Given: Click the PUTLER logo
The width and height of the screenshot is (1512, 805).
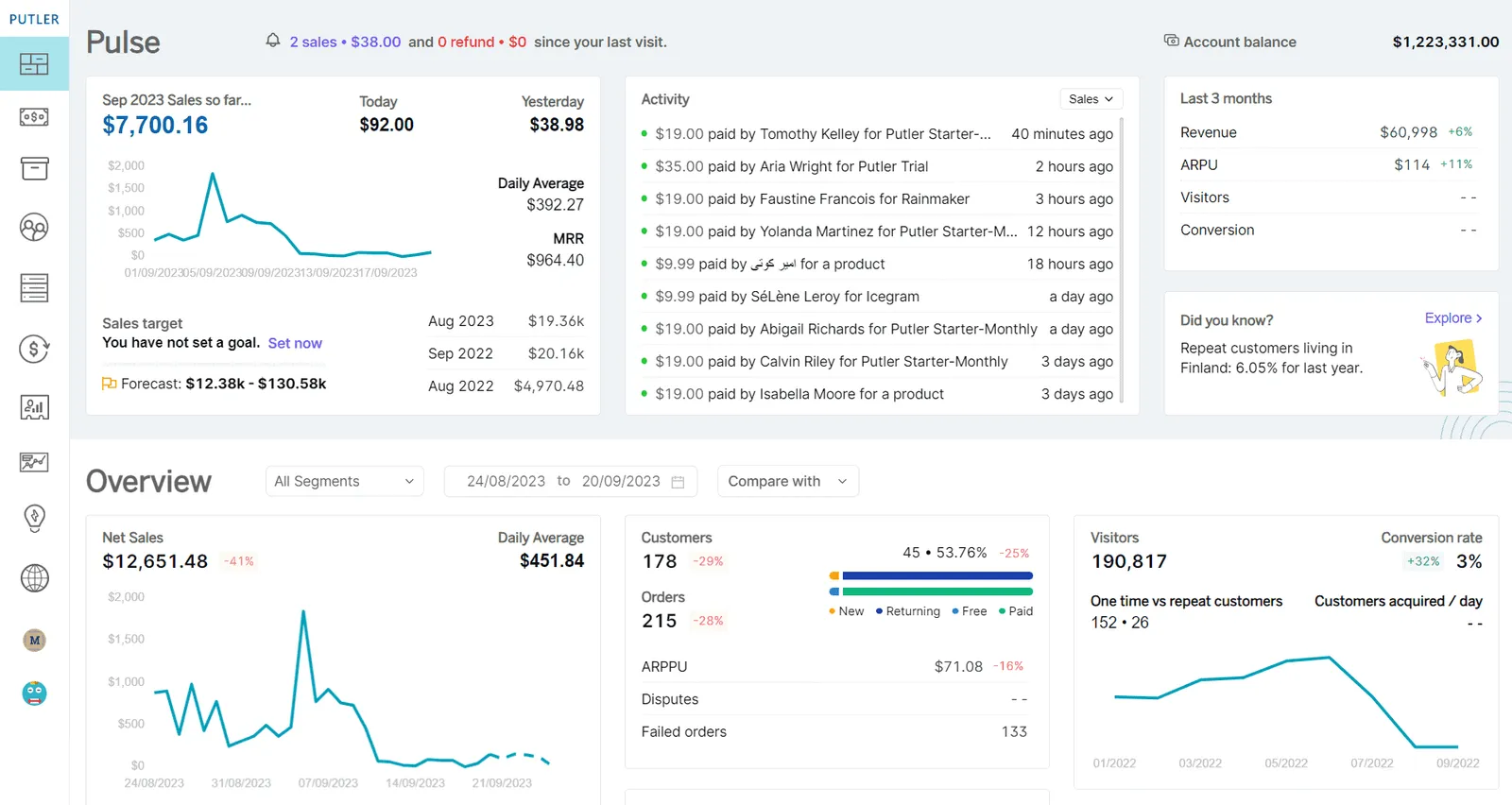Looking at the screenshot, I should tap(34, 19).
